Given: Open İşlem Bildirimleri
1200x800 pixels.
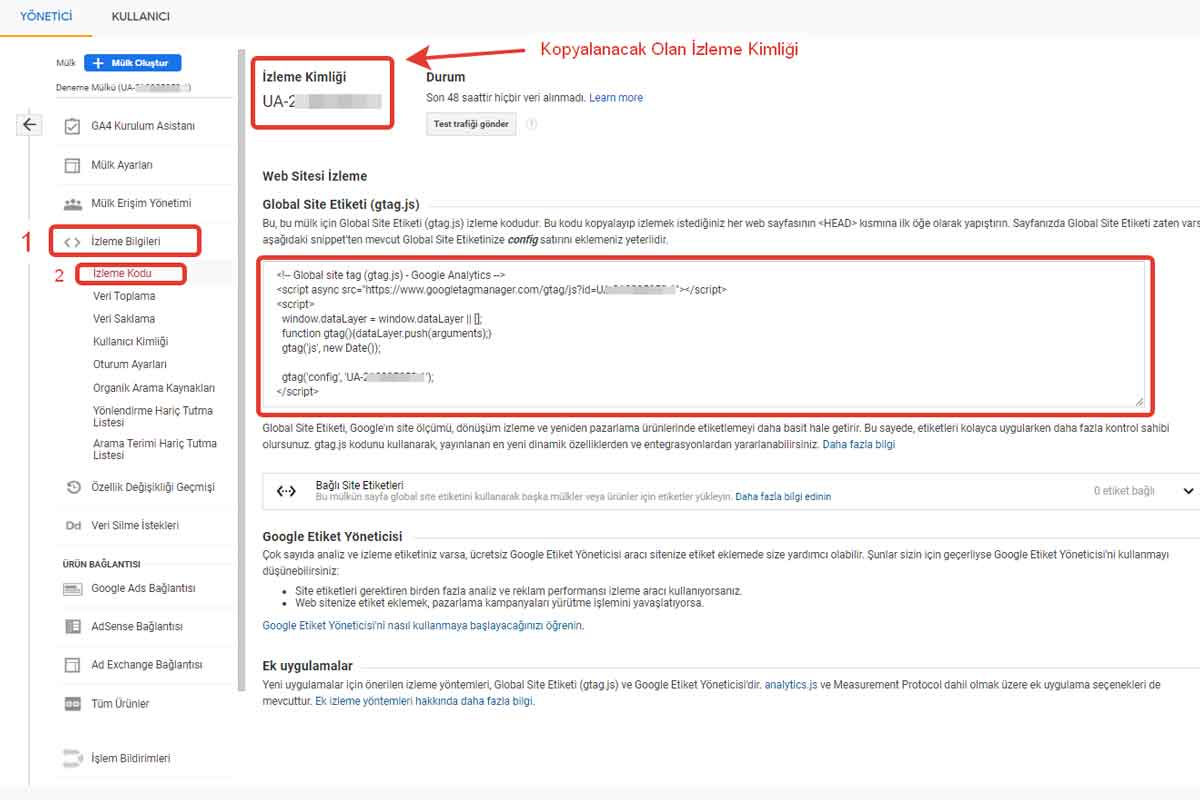Looking at the screenshot, I should [x=131, y=758].
